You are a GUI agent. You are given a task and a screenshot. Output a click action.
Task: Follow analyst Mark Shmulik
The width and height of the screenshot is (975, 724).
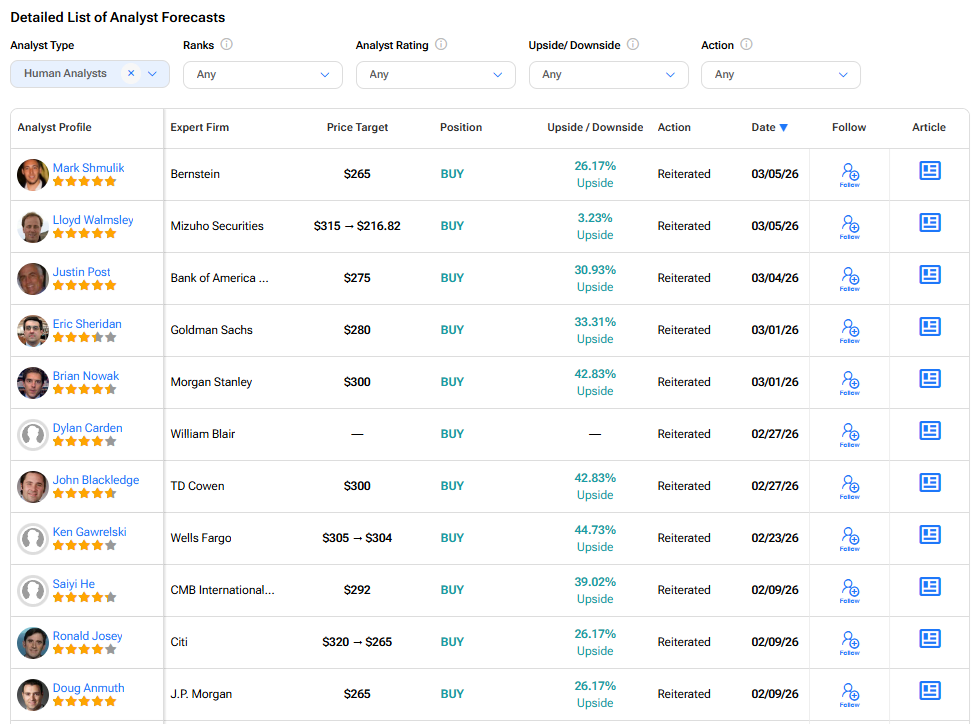(x=849, y=174)
